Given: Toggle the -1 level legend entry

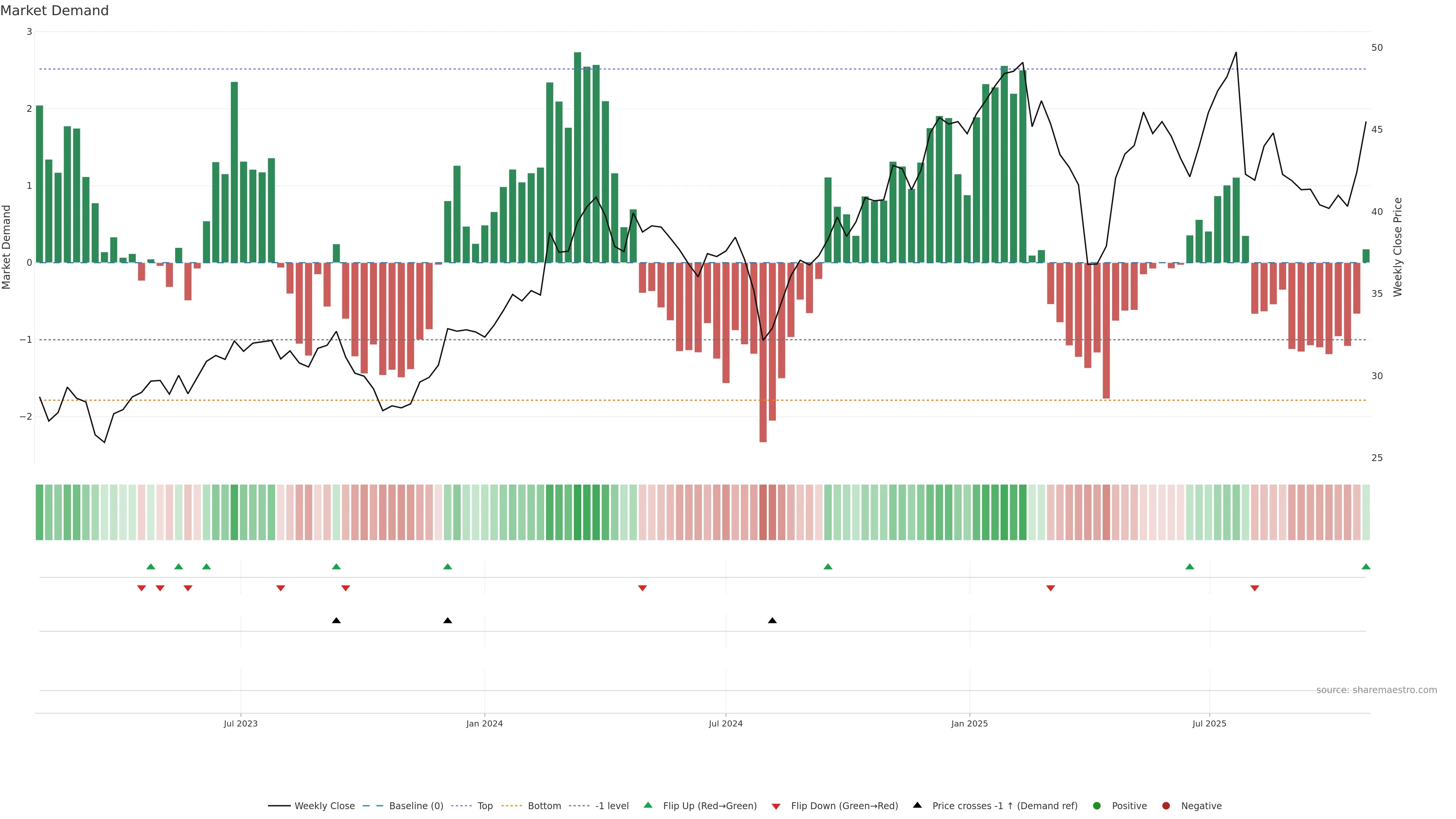Looking at the screenshot, I should click(612, 805).
